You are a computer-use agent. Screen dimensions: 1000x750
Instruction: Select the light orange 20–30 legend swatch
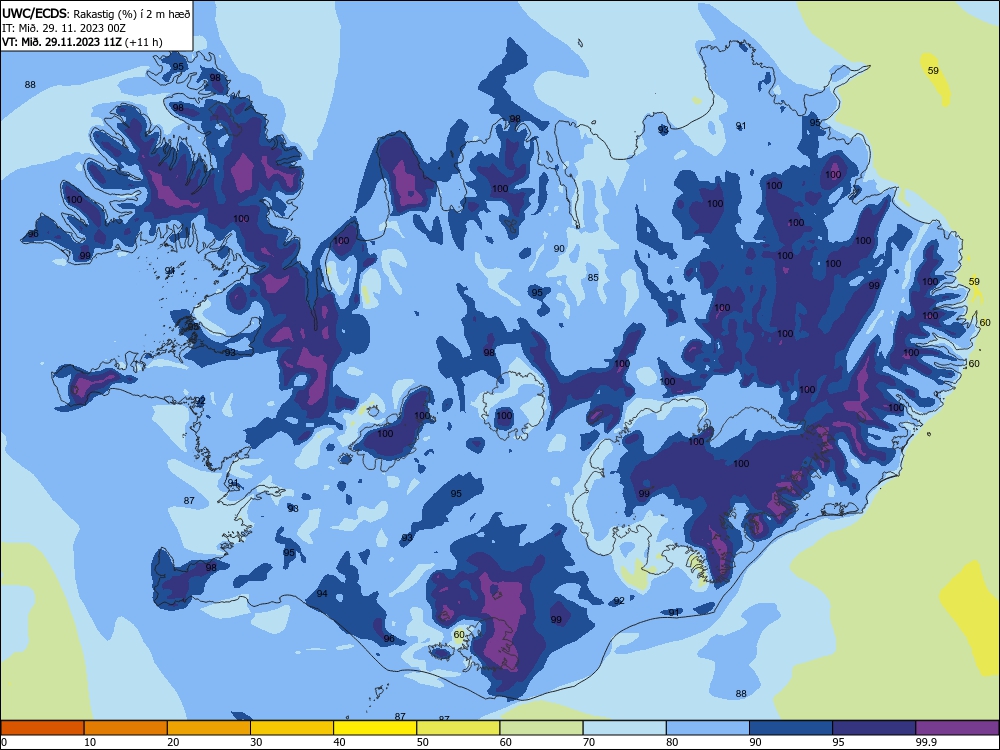click(x=209, y=728)
